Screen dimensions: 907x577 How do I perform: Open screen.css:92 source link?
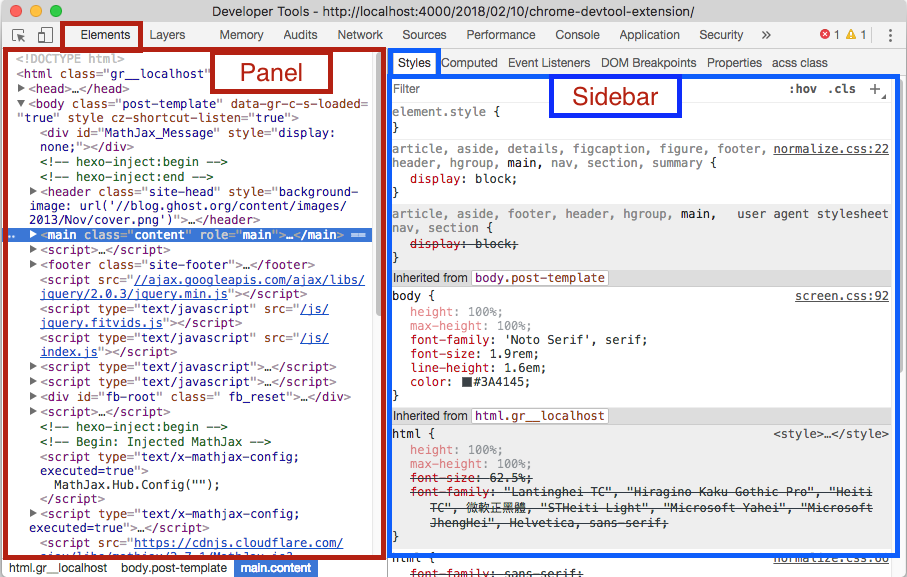pos(842,296)
